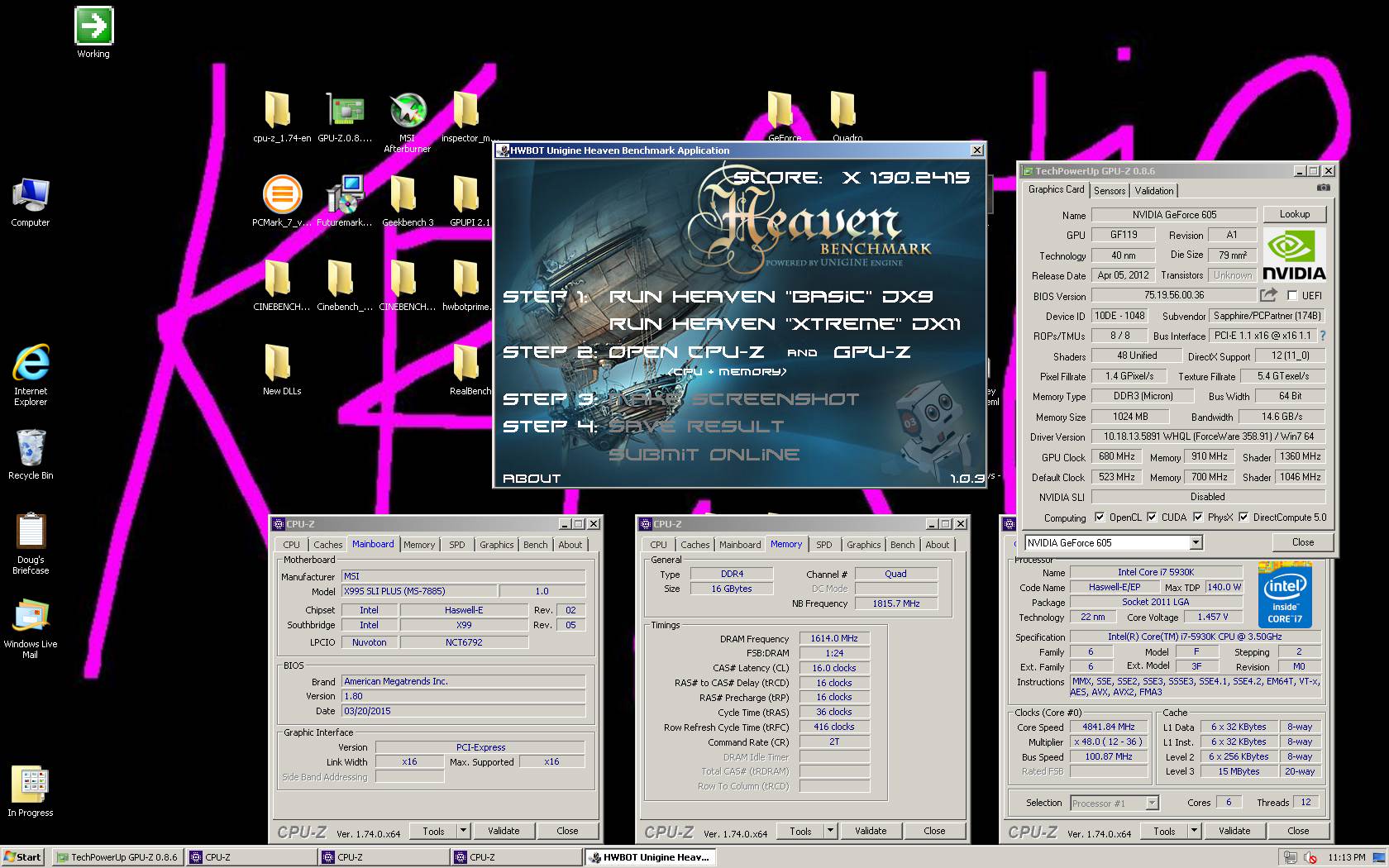Open the GPU-Z.0.8 desktop icon

[346, 109]
